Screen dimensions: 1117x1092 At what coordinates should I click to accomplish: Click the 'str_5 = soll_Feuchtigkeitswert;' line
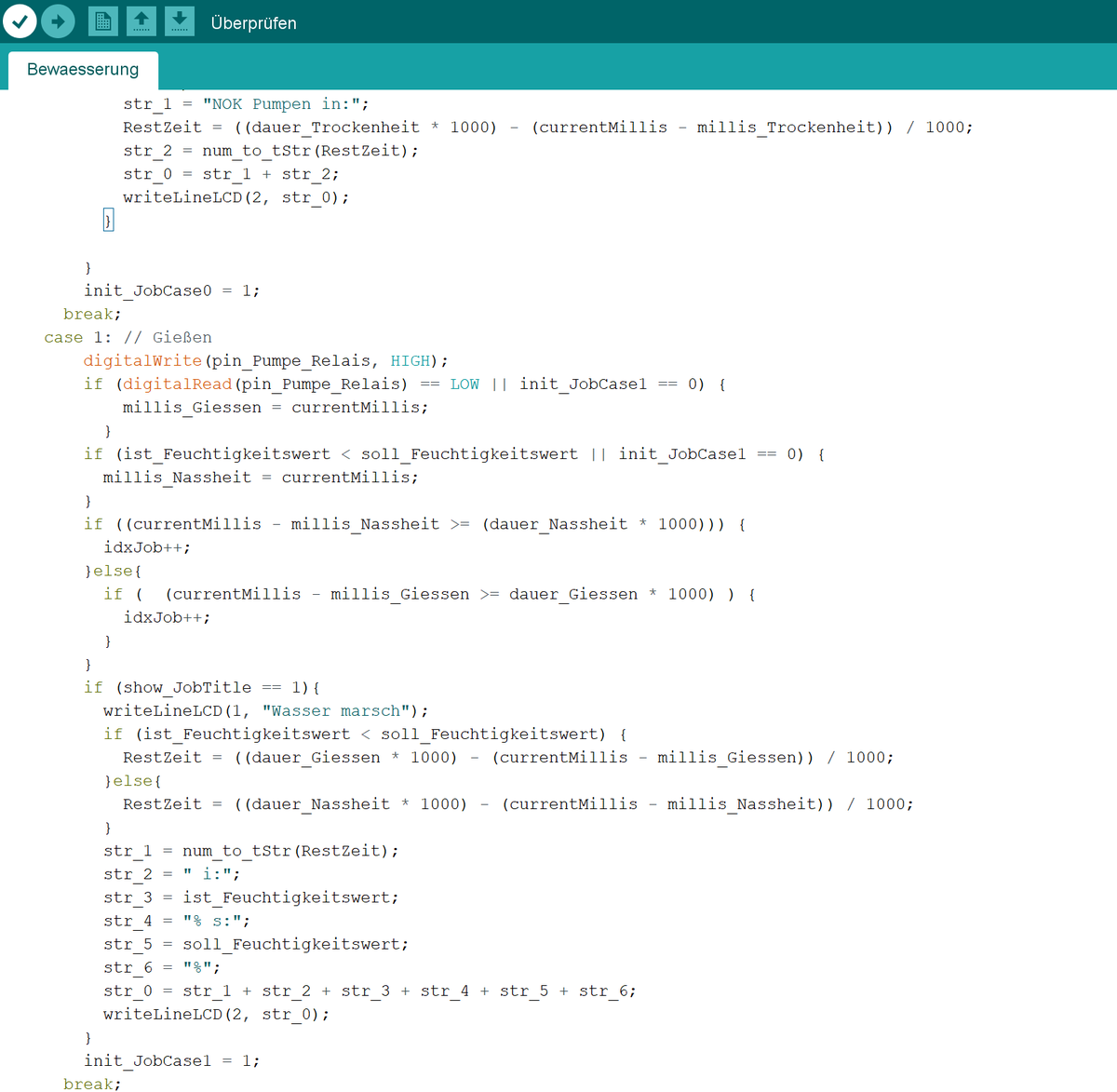tap(256, 944)
